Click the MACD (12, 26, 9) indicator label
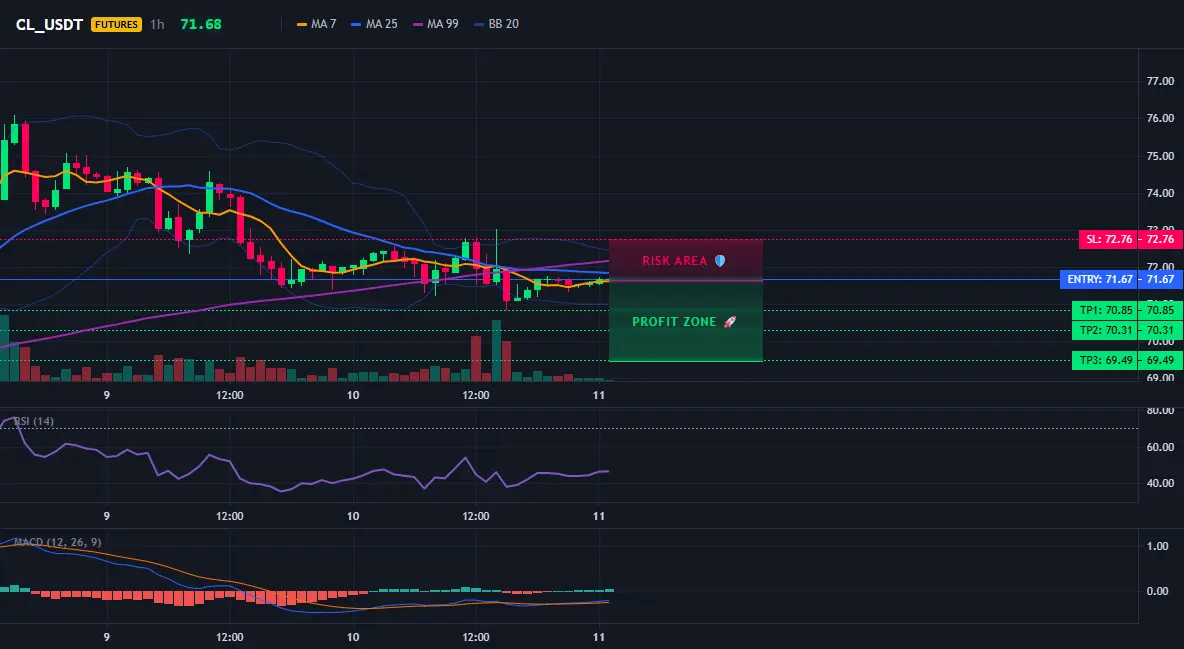This screenshot has width=1184, height=649. pos(57,542)
